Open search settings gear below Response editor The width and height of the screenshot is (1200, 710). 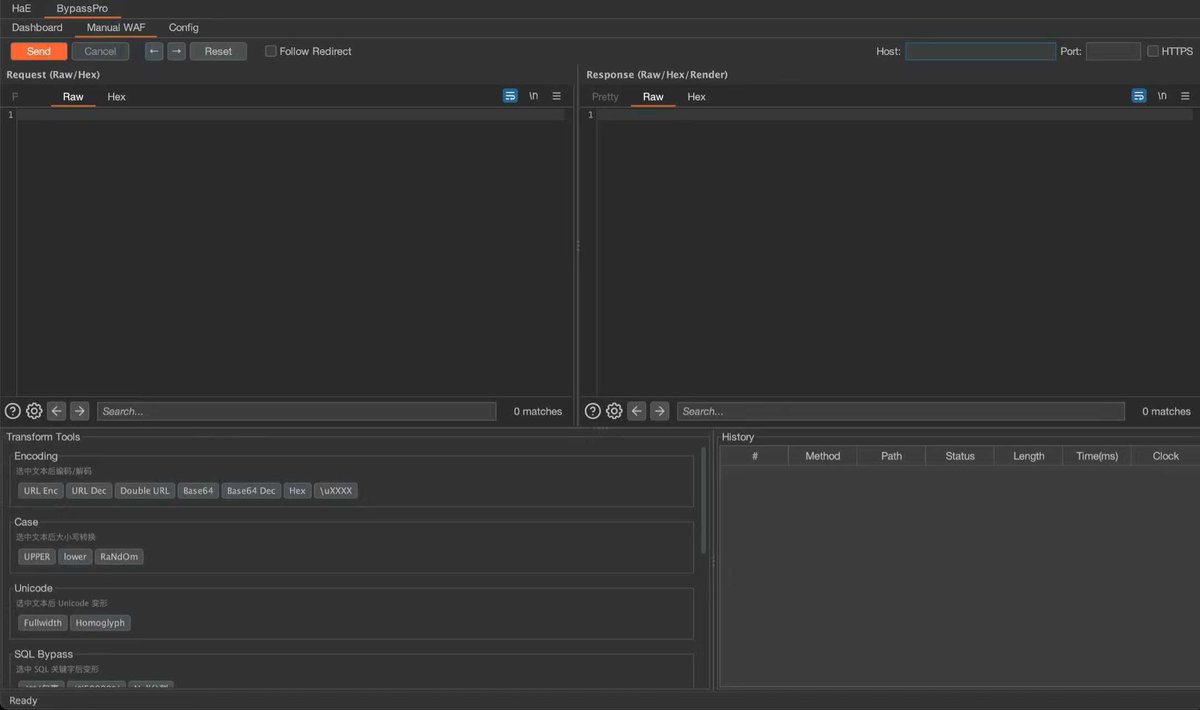614,411
